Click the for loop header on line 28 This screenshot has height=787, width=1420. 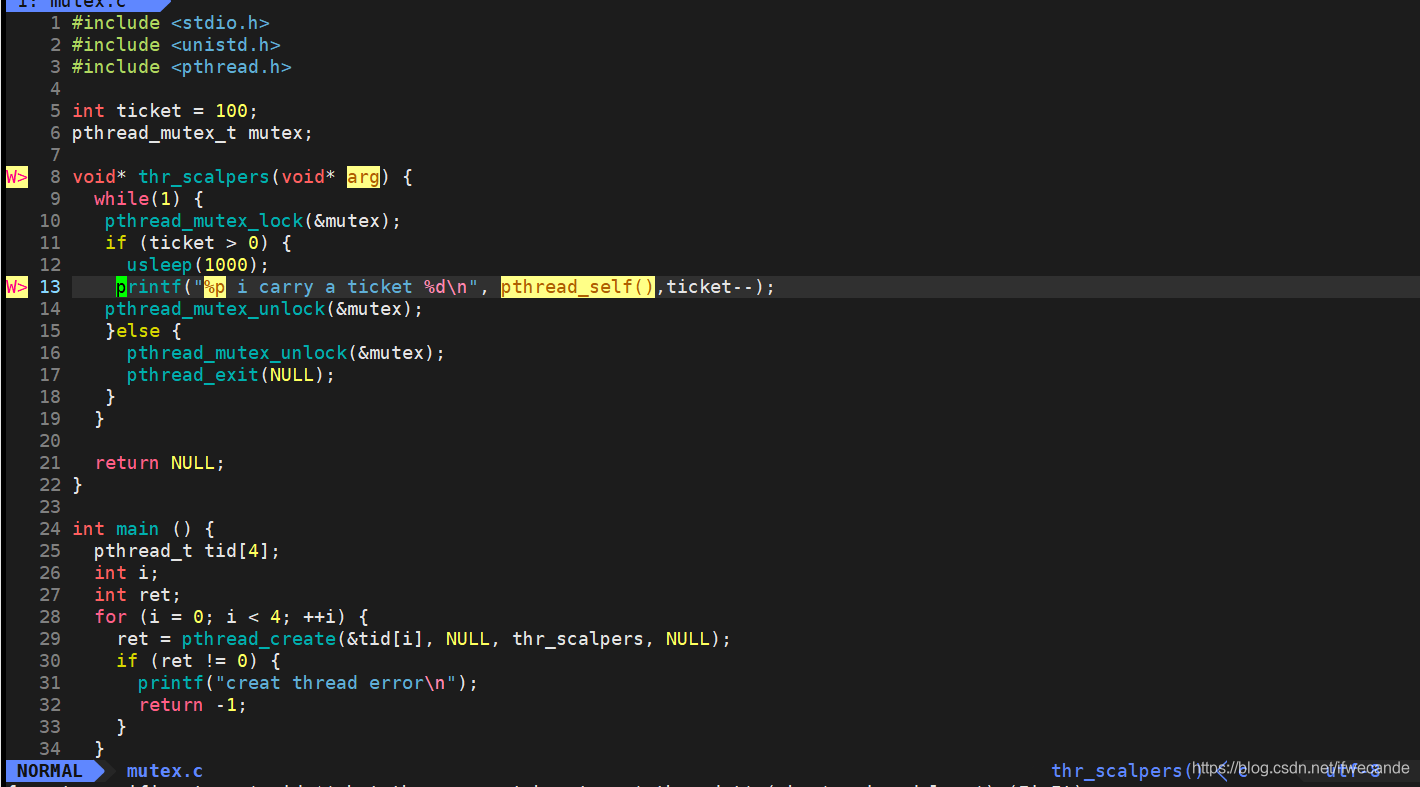point(231,617)
